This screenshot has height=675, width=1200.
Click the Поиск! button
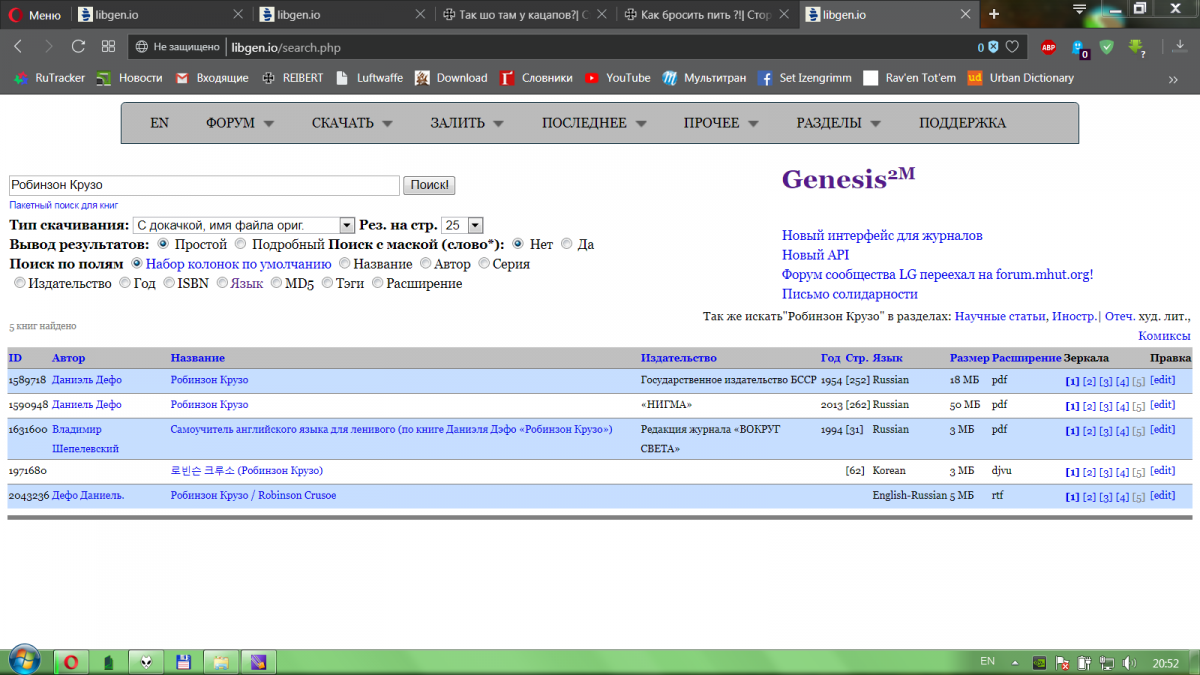pyautogui.click(x=430, y=185)
